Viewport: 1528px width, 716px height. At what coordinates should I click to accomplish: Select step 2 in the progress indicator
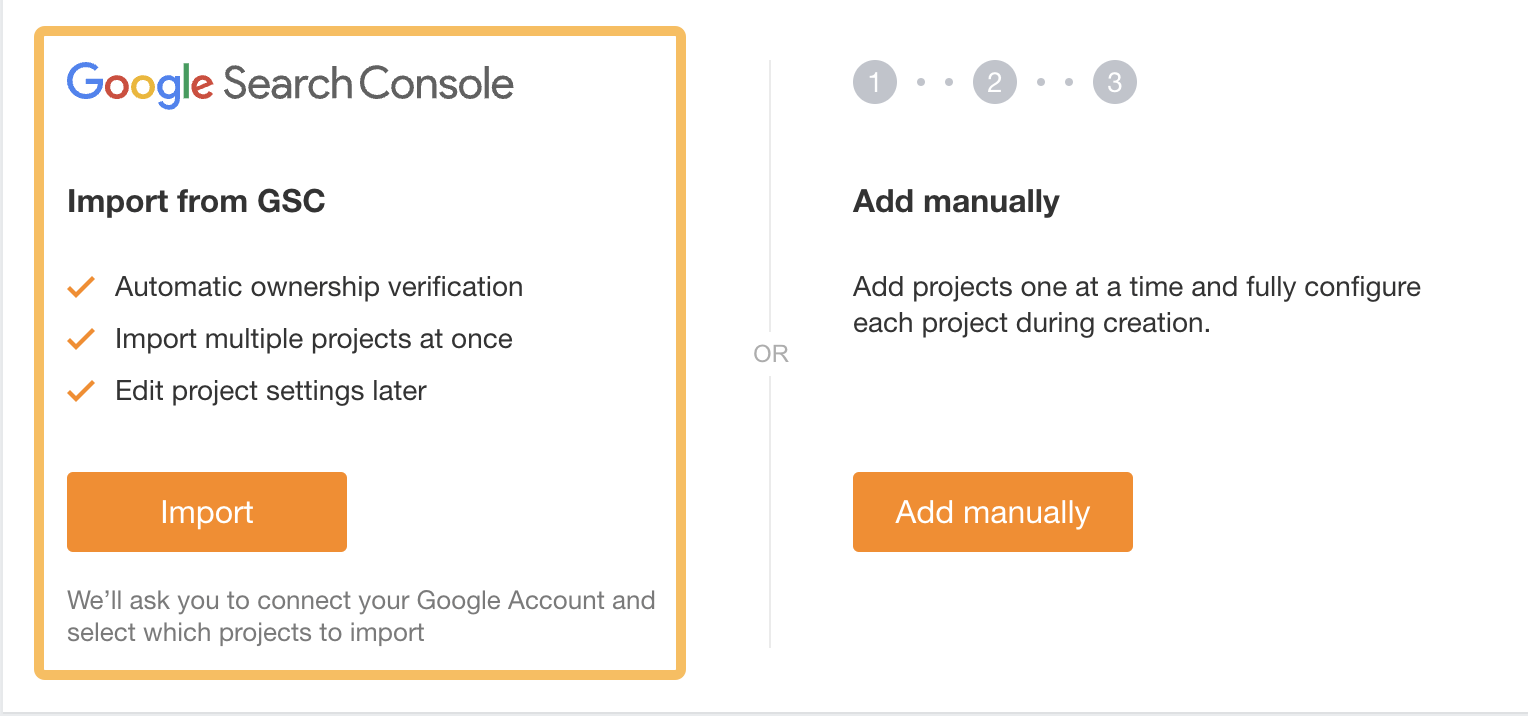(x=994, y=82)
